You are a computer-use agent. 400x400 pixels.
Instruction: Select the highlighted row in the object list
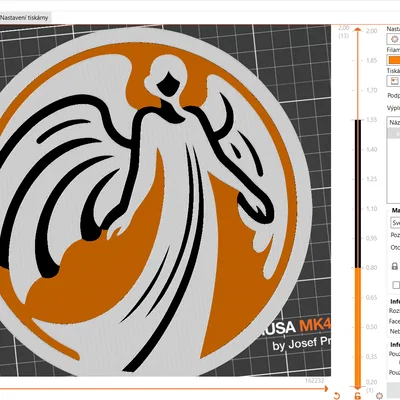[394, 133]
